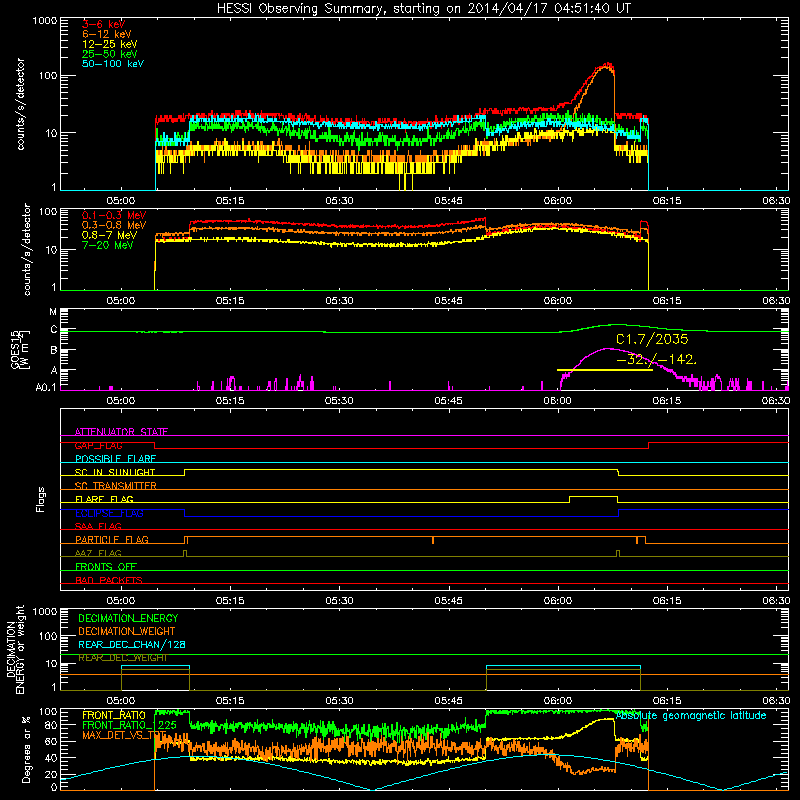
Task: Select the SC_IN_SUNLIGHT flag label
Action: (115, 472)
